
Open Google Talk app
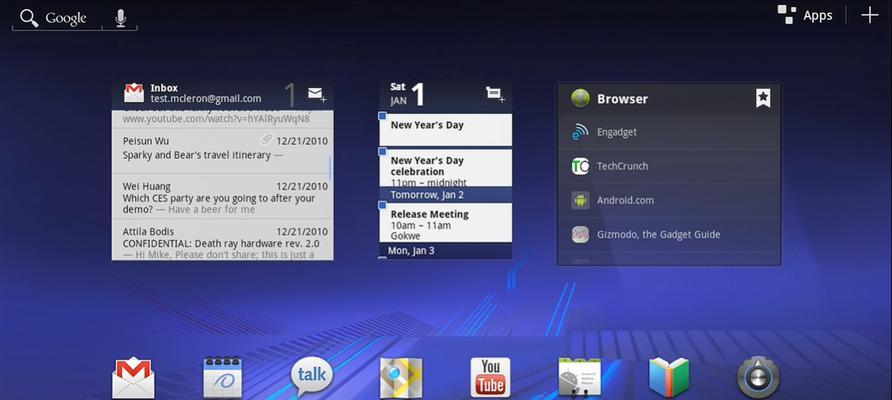pos(312,378)
